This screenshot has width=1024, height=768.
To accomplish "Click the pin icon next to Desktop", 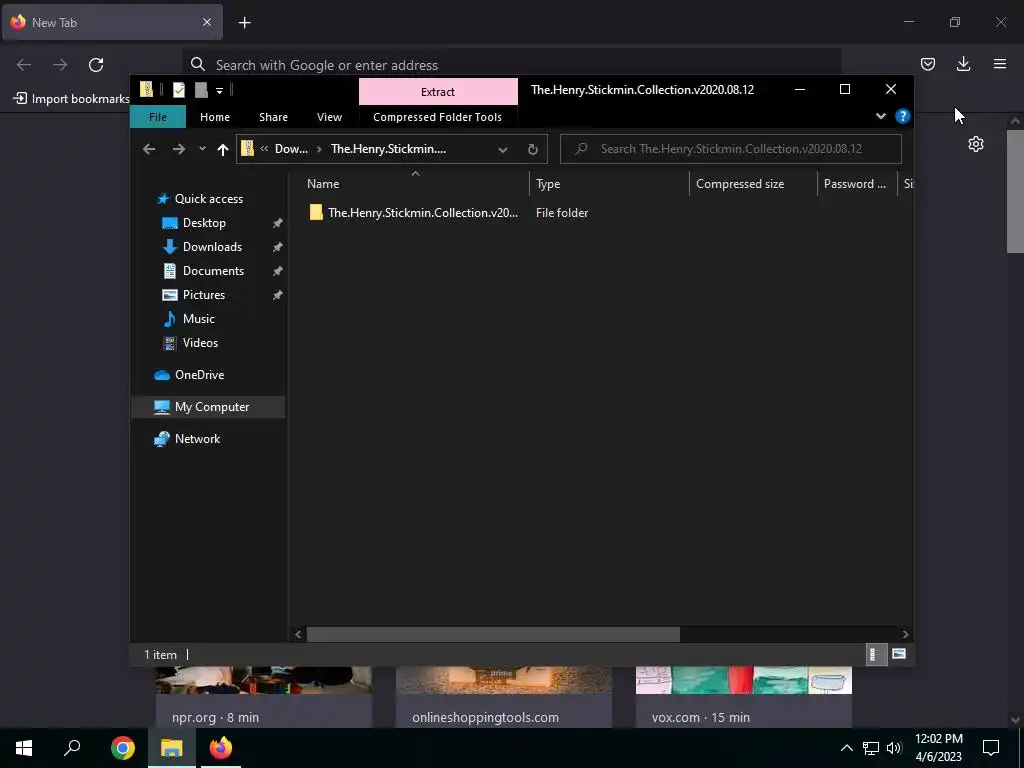I will (x=278, y=223).
